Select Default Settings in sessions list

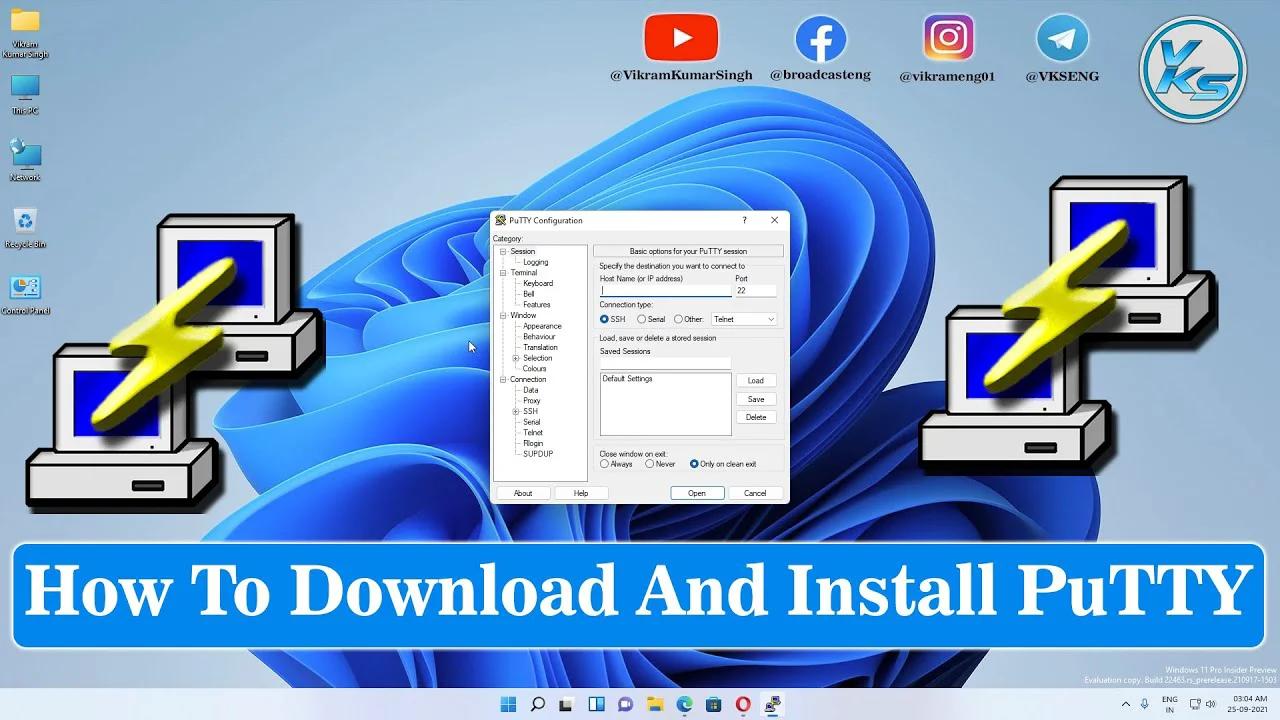click(628, 379)
